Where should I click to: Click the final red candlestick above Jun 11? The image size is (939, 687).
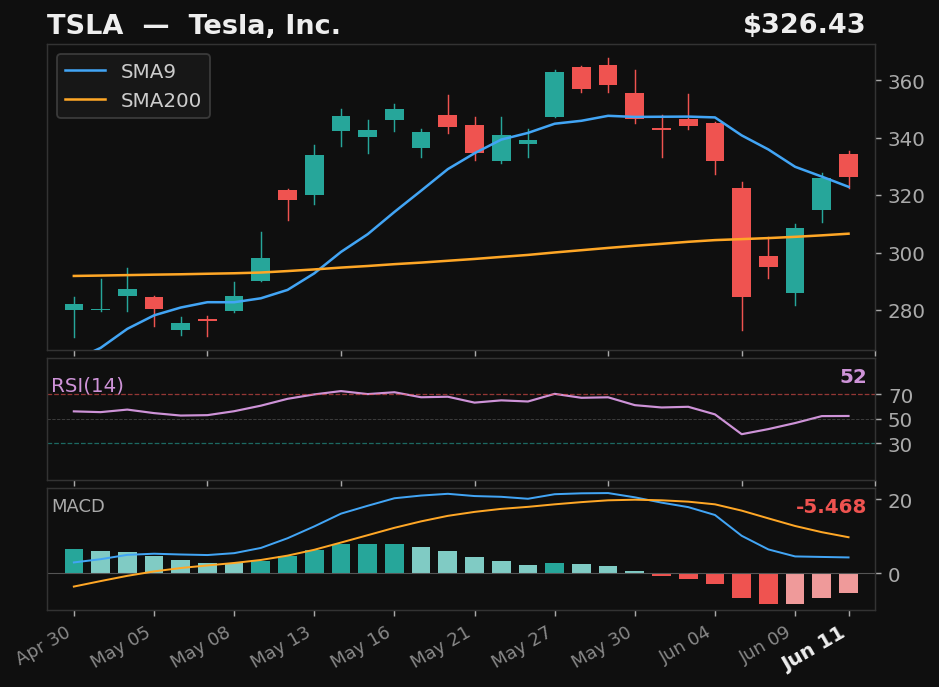point(848,165)
